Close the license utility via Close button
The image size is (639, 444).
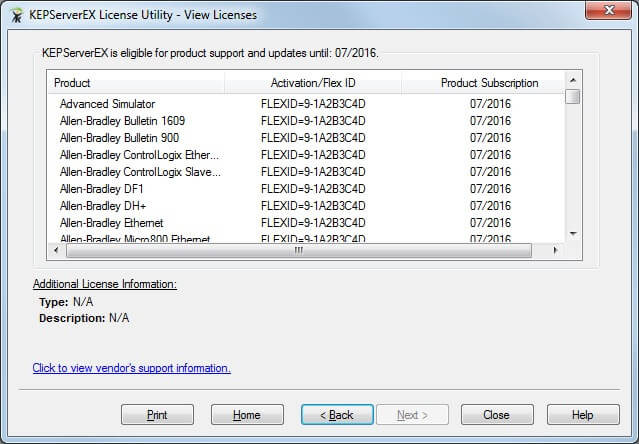point(496,415)
